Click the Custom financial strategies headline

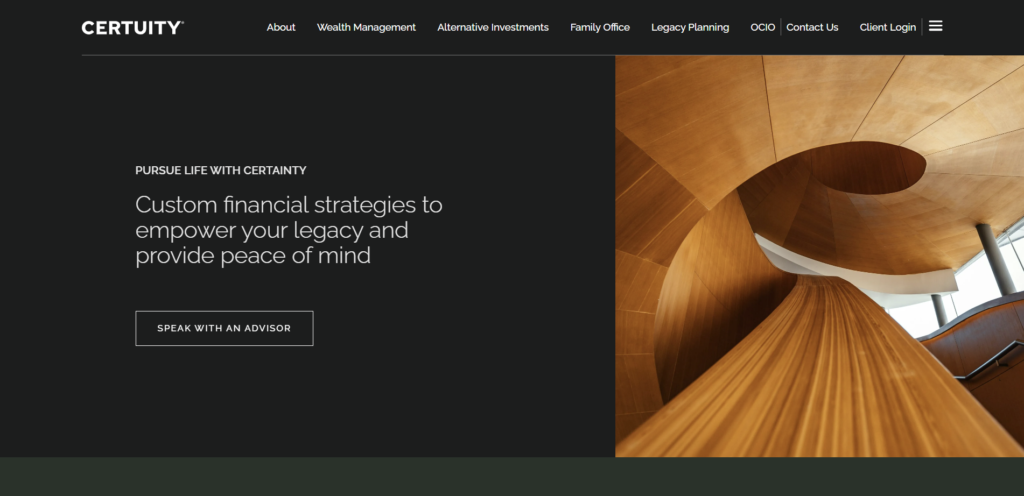click(x=289, y=230)
